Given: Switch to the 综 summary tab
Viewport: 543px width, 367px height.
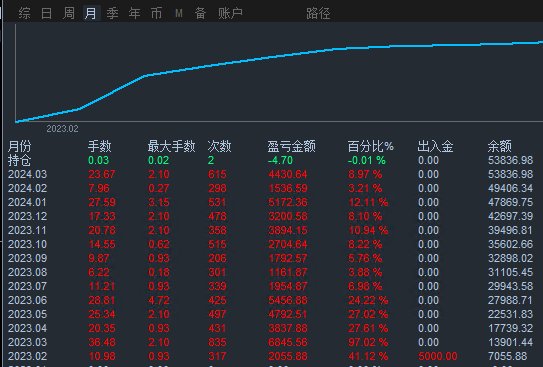Looking at the screenshot, I should (x=24, y=14).
